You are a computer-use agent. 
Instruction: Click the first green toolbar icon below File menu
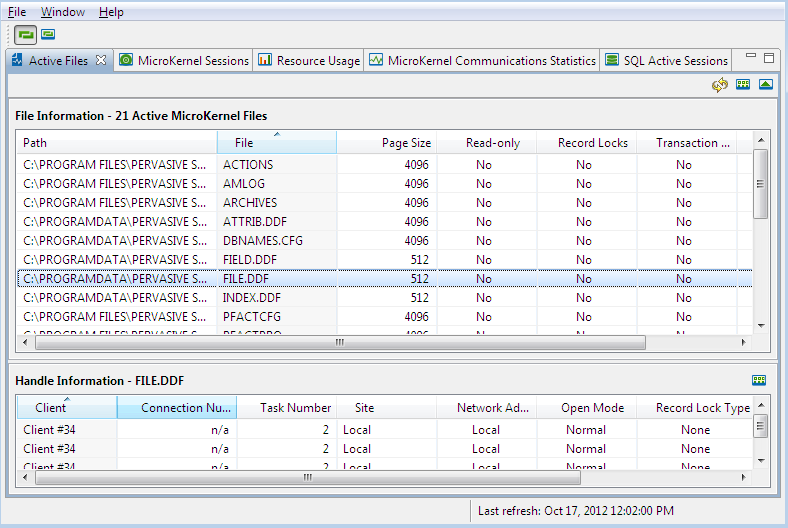[x=25, y=34]
